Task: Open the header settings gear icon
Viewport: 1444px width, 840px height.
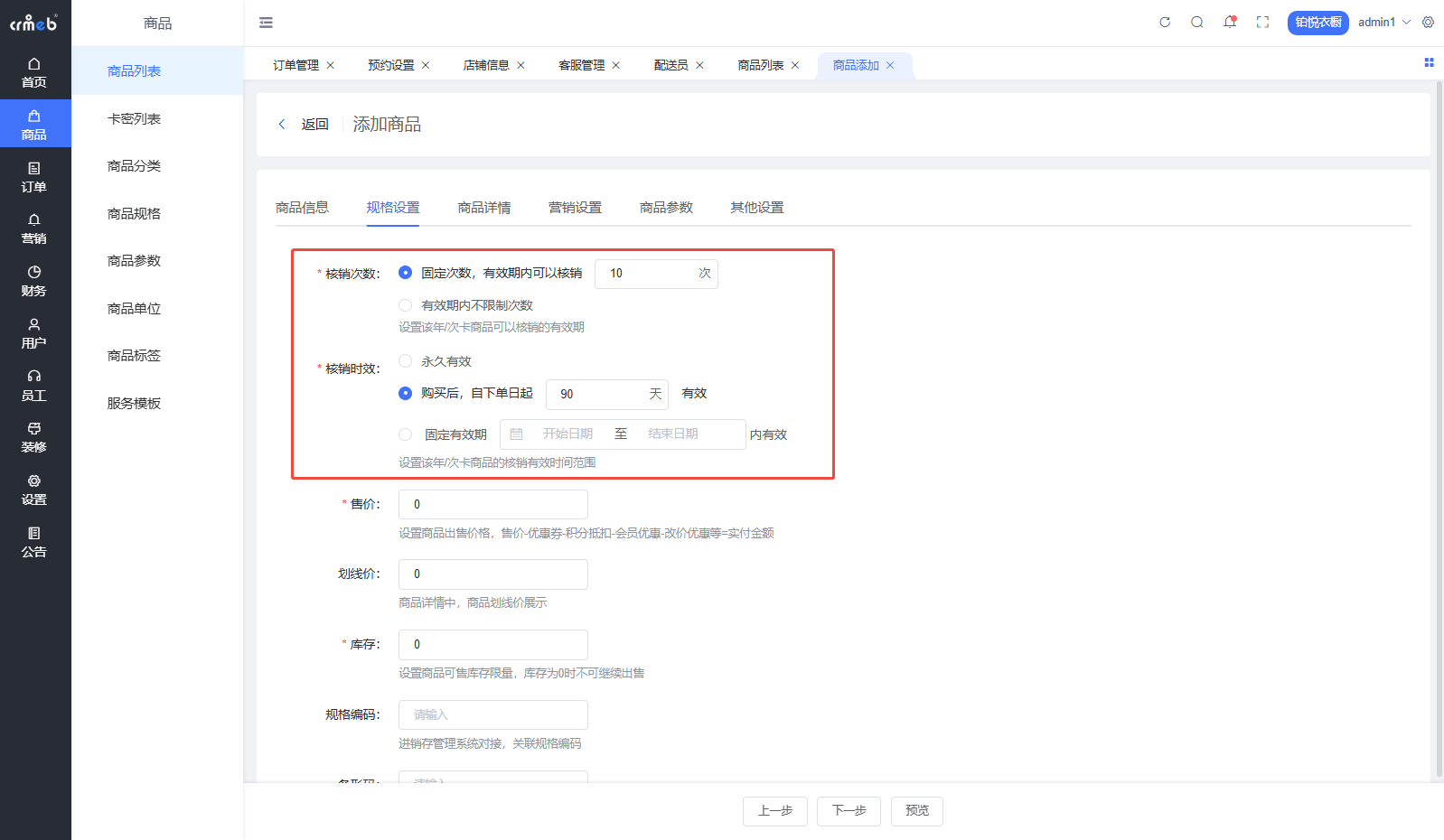Action: click(1428, 23)
